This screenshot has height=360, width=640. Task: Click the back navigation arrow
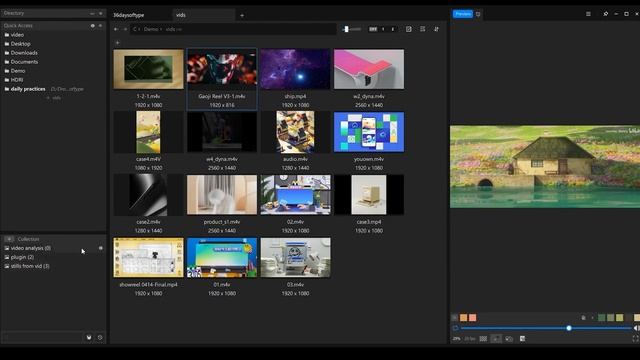[x=116, y=29]
